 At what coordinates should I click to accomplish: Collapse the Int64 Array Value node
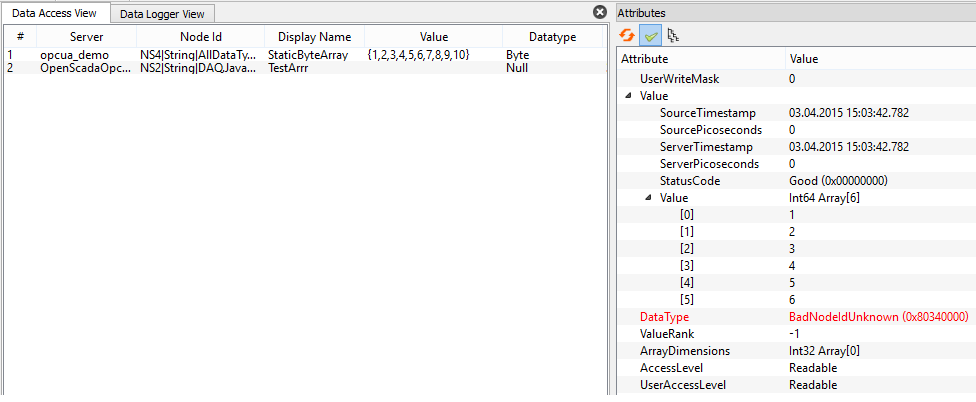[647, 198]
